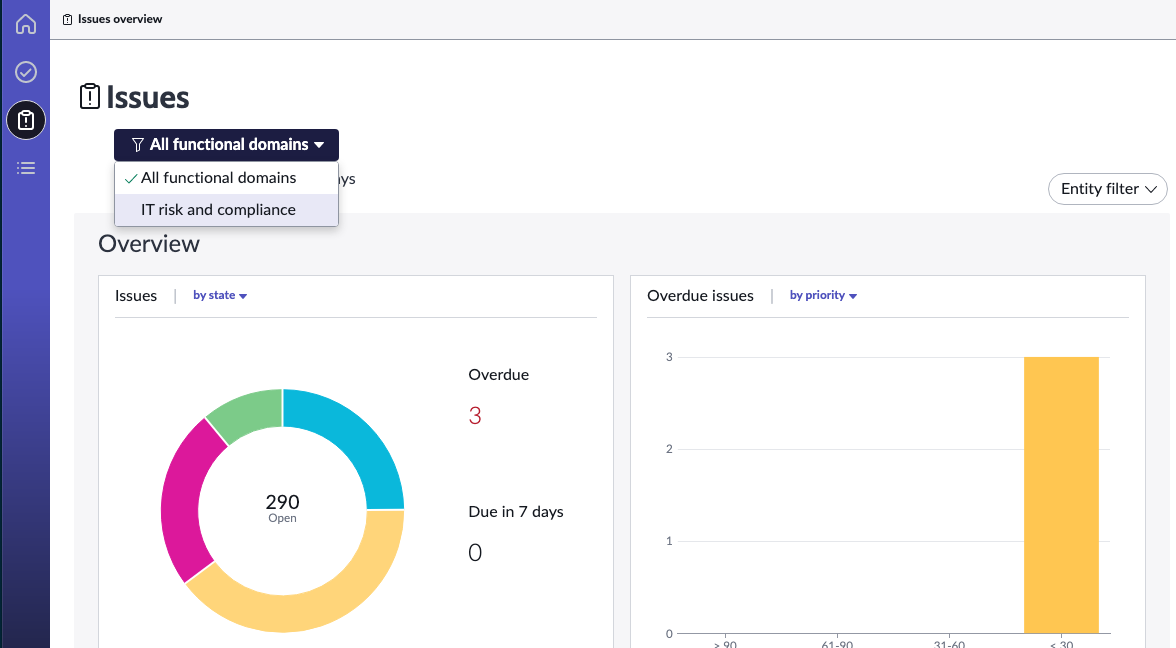Click the clipboard icon beside Issues heading

[90, 97]
